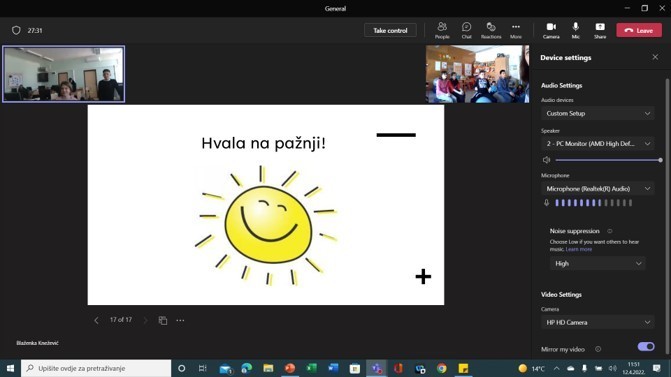Open Cortana circle icon in taskbar

[181, 368]
